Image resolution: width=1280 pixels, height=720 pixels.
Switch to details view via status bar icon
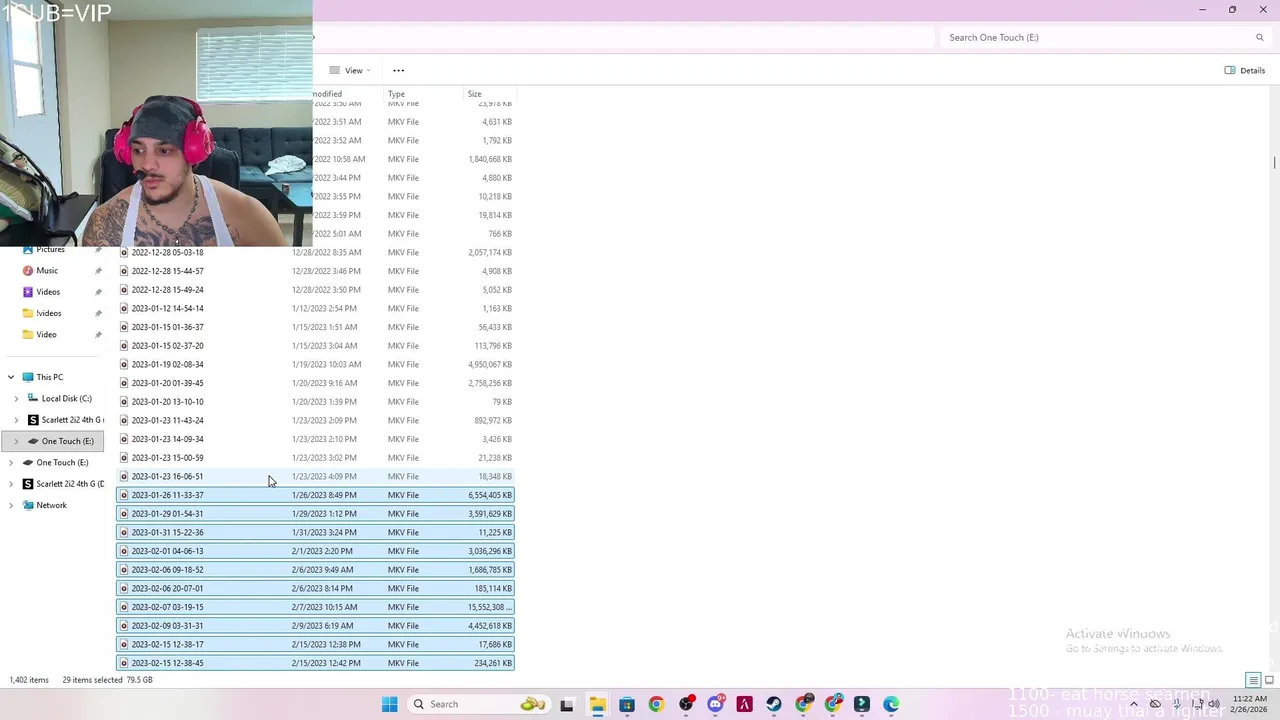click(1253, 680)
